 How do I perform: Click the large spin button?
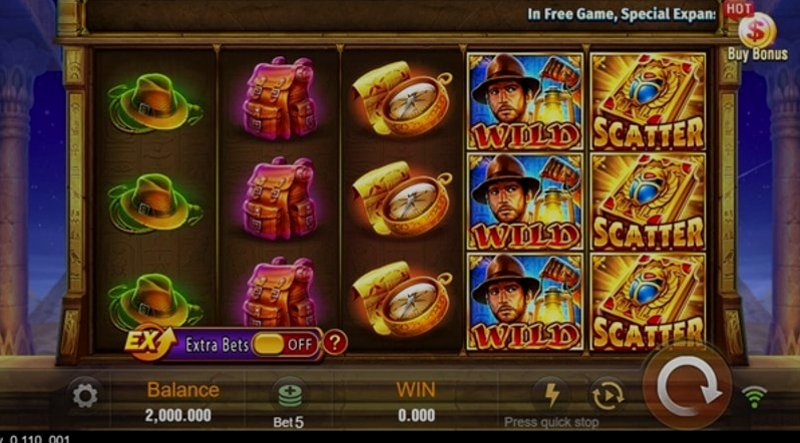point(687,385)
